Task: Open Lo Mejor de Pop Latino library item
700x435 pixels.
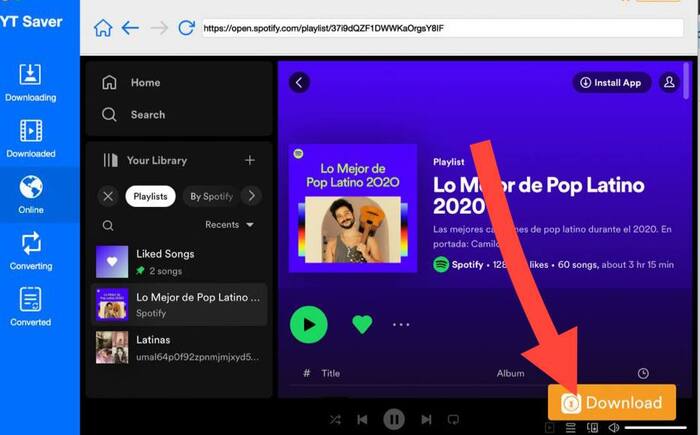Action: pos(180,304)
